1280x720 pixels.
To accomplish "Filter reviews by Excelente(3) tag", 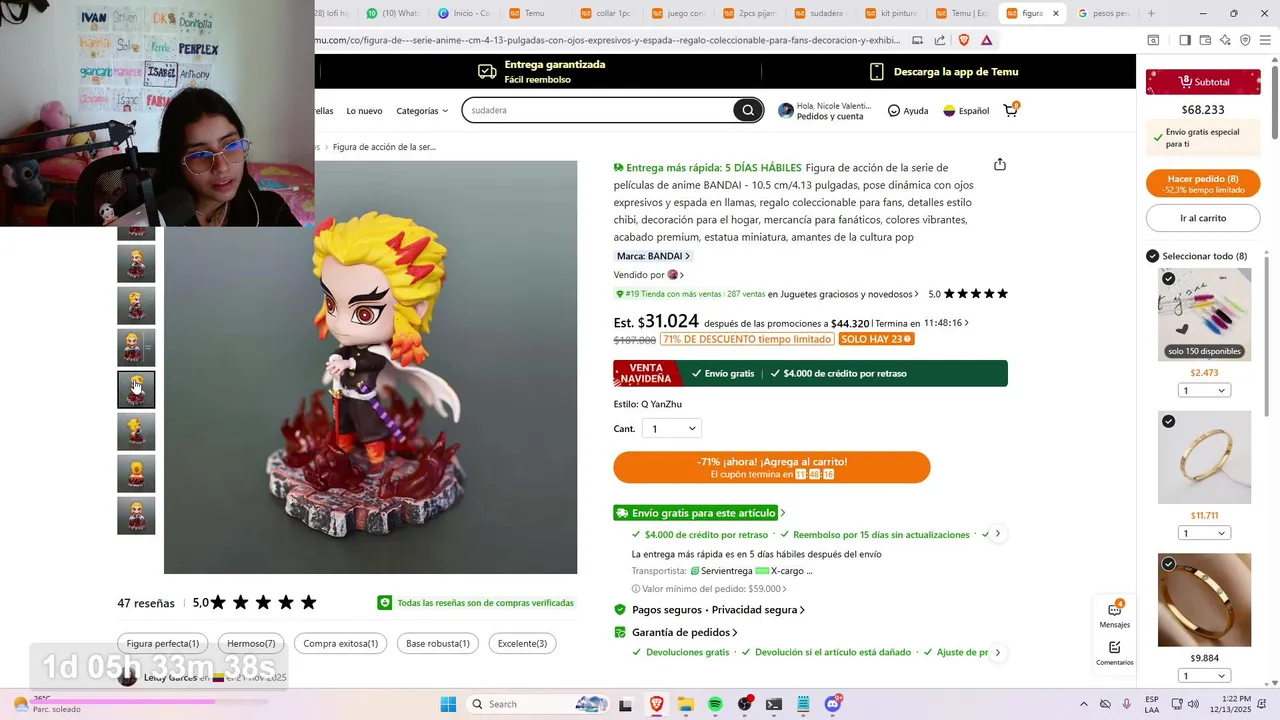I will (522, 643).
